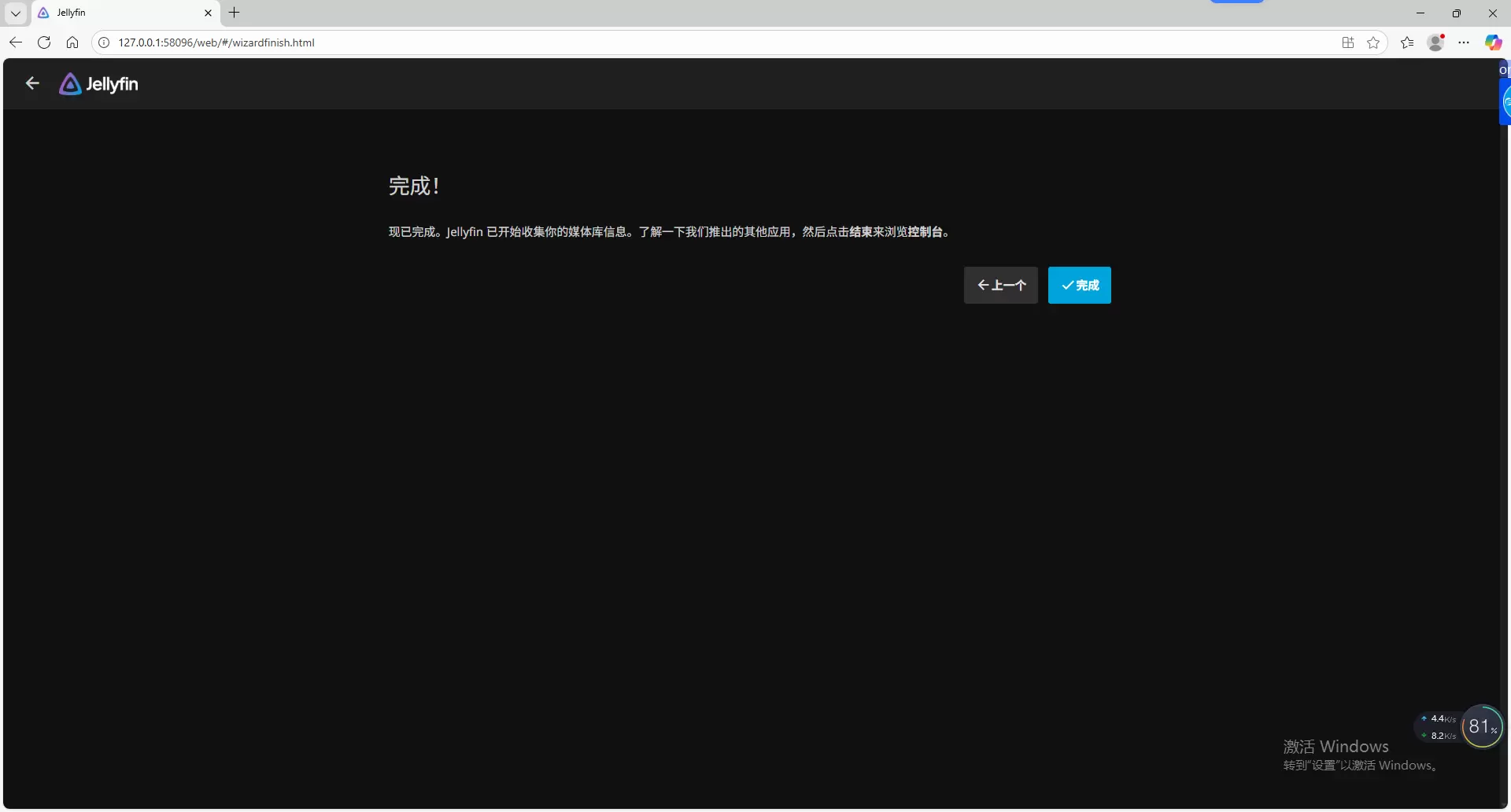Click the 81% floating monitor widget
Screen dimensions: 1511x812
[1482, 726]
